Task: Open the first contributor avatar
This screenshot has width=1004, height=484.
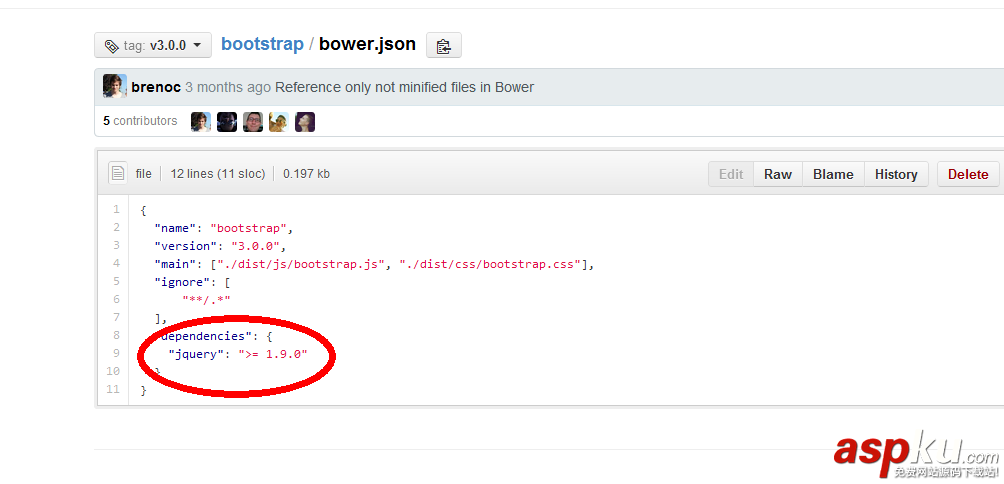Action: click(x=200, y=122)
